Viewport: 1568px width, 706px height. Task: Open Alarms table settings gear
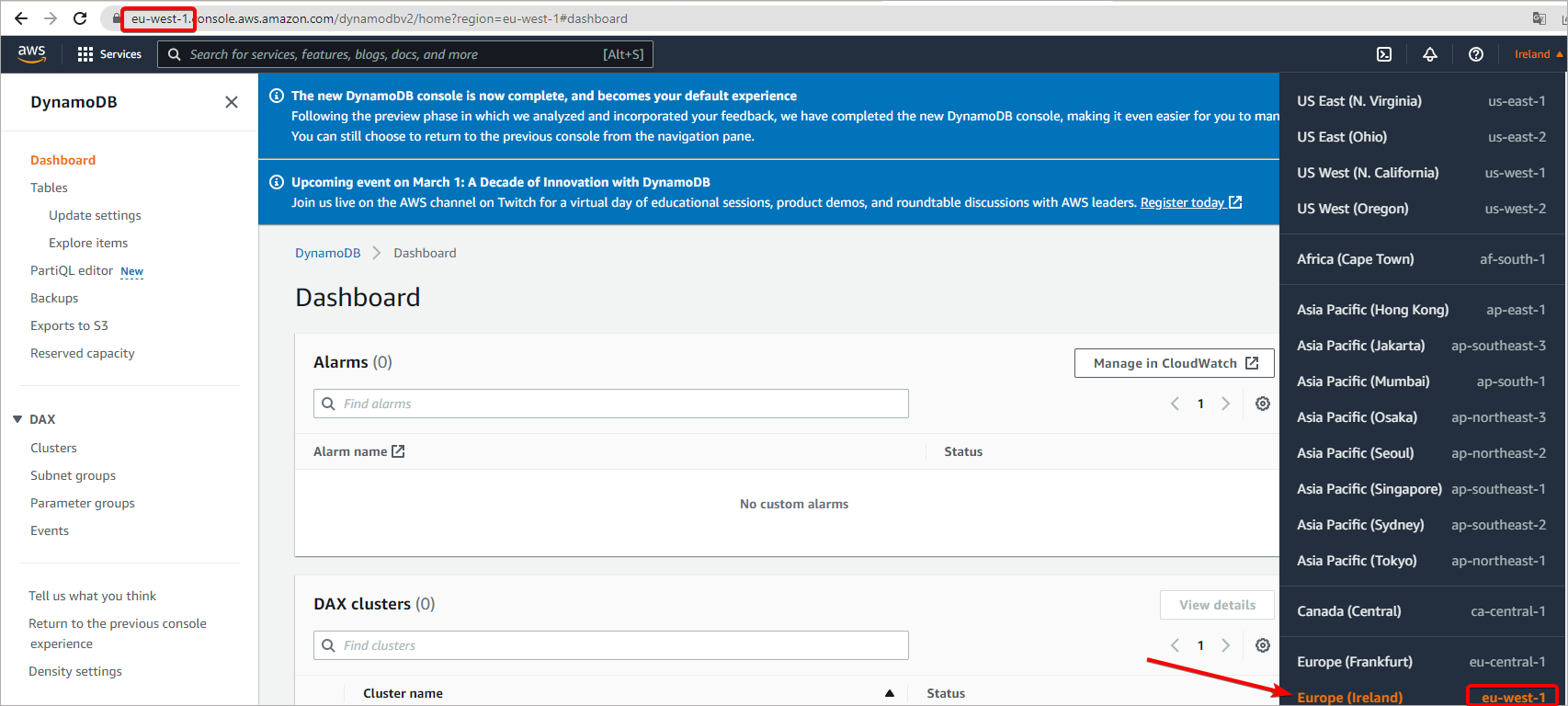click(1263, 404)
